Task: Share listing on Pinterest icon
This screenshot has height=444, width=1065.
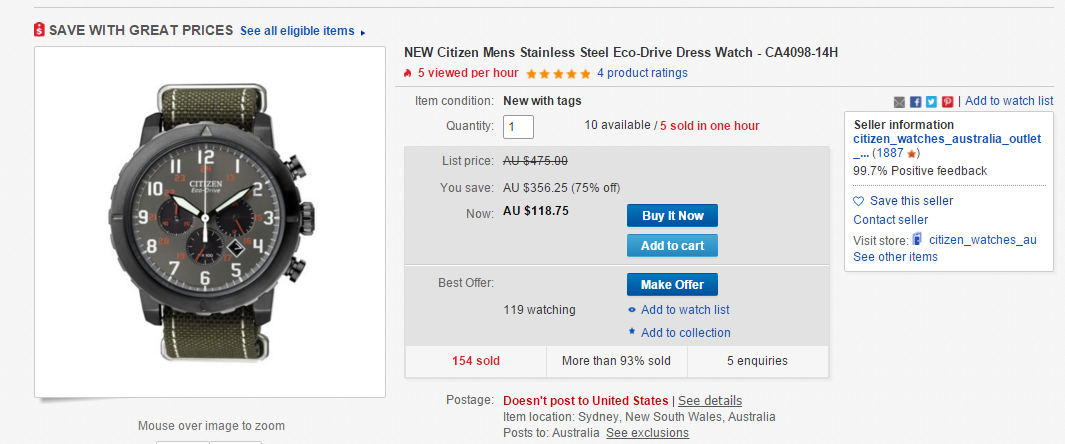Action: coord(947,102)
